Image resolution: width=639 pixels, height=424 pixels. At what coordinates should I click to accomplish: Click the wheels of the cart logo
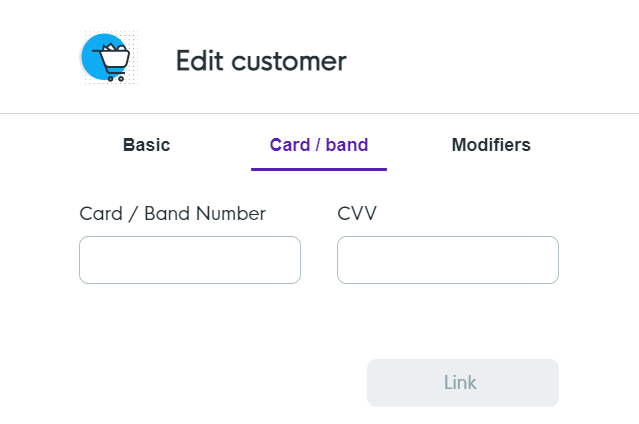coord(114,77)
